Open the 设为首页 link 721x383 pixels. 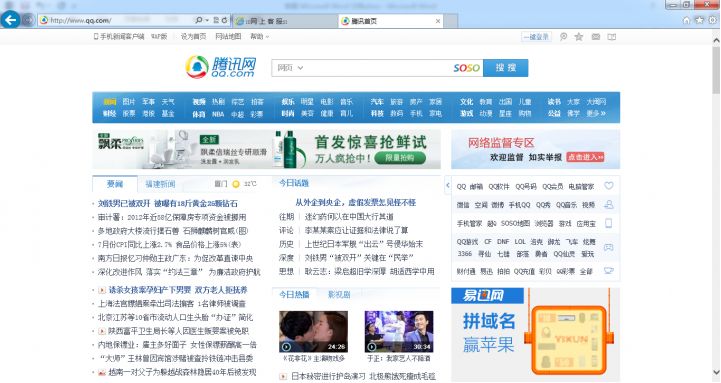tap(193, 36)
